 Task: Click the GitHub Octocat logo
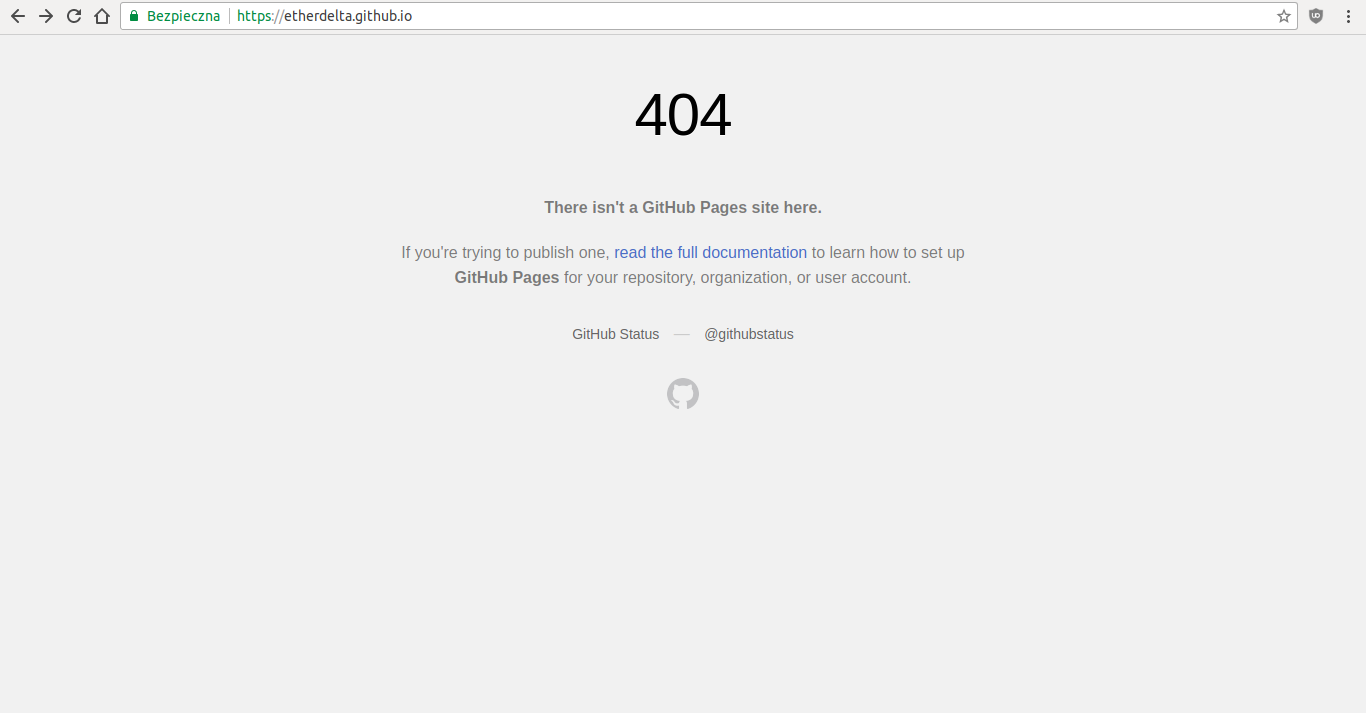point(683,394)
